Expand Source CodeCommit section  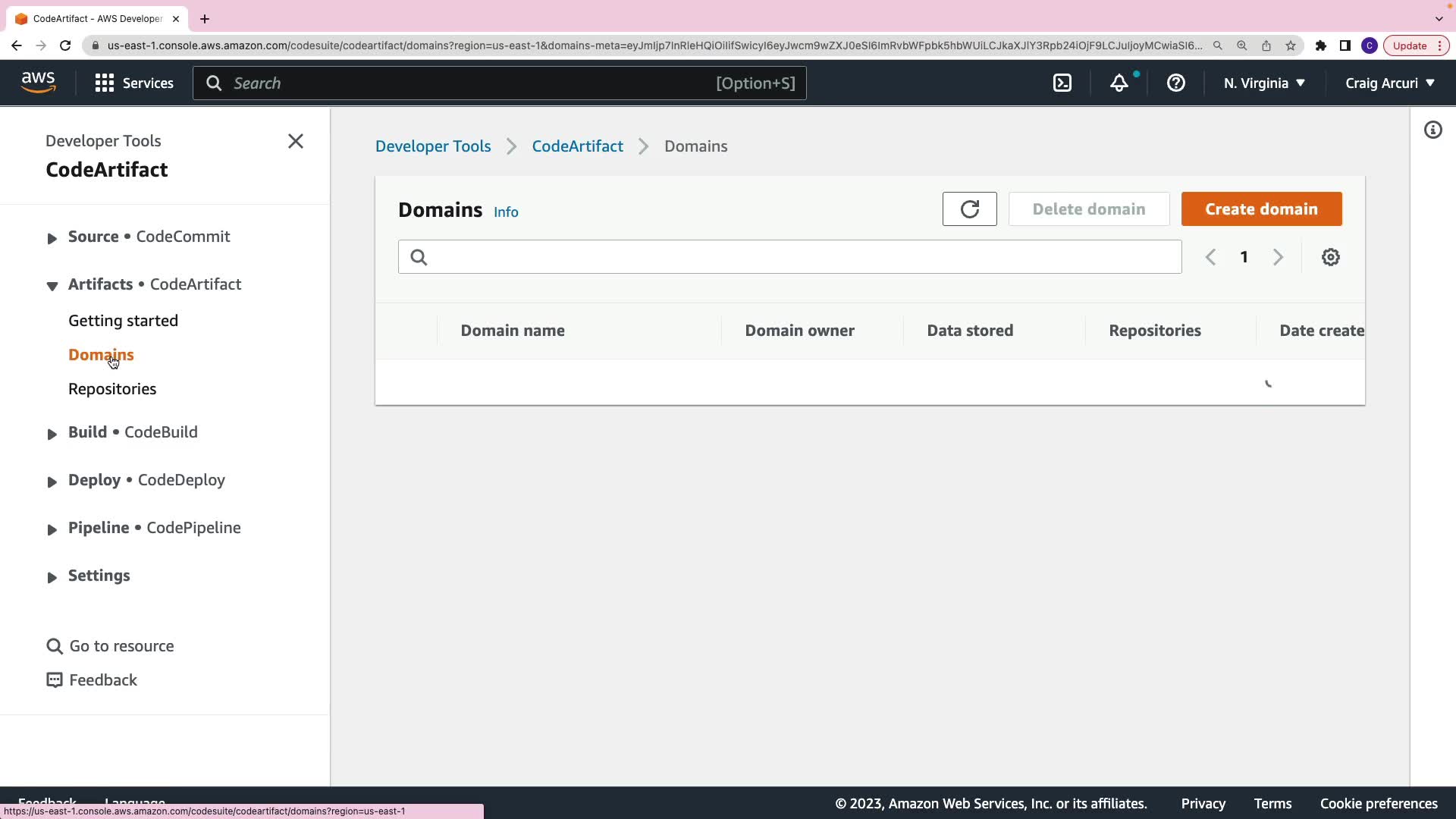click(x=52, y=238)
